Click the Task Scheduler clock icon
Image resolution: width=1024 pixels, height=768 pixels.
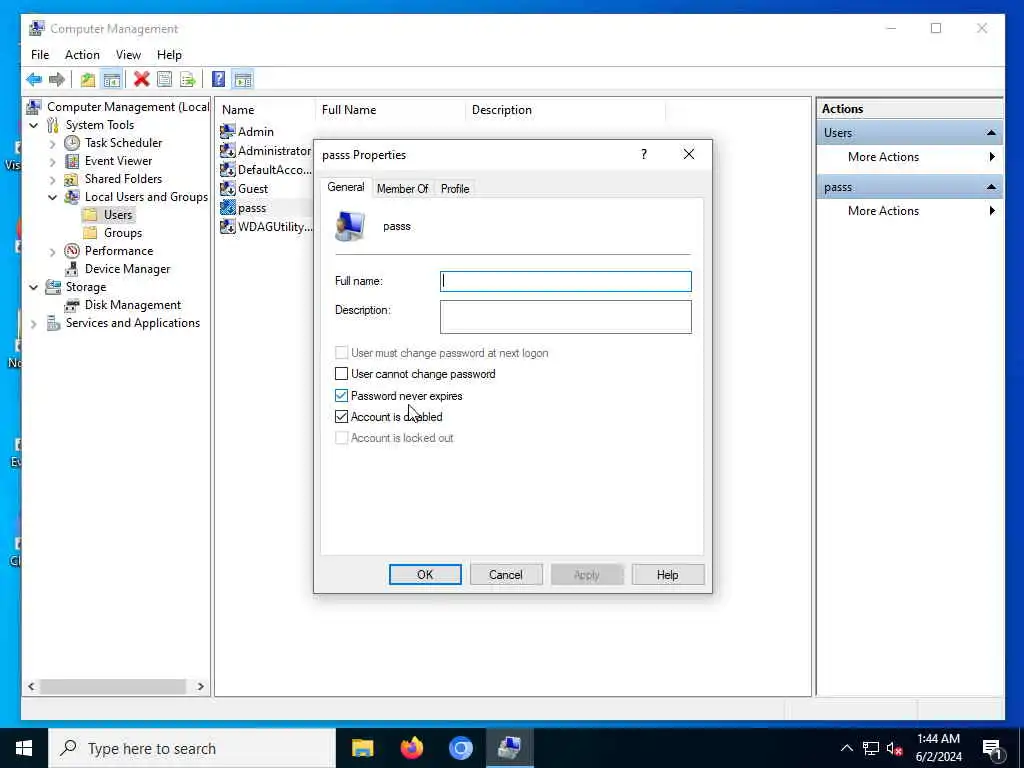[x=72, y=143]
